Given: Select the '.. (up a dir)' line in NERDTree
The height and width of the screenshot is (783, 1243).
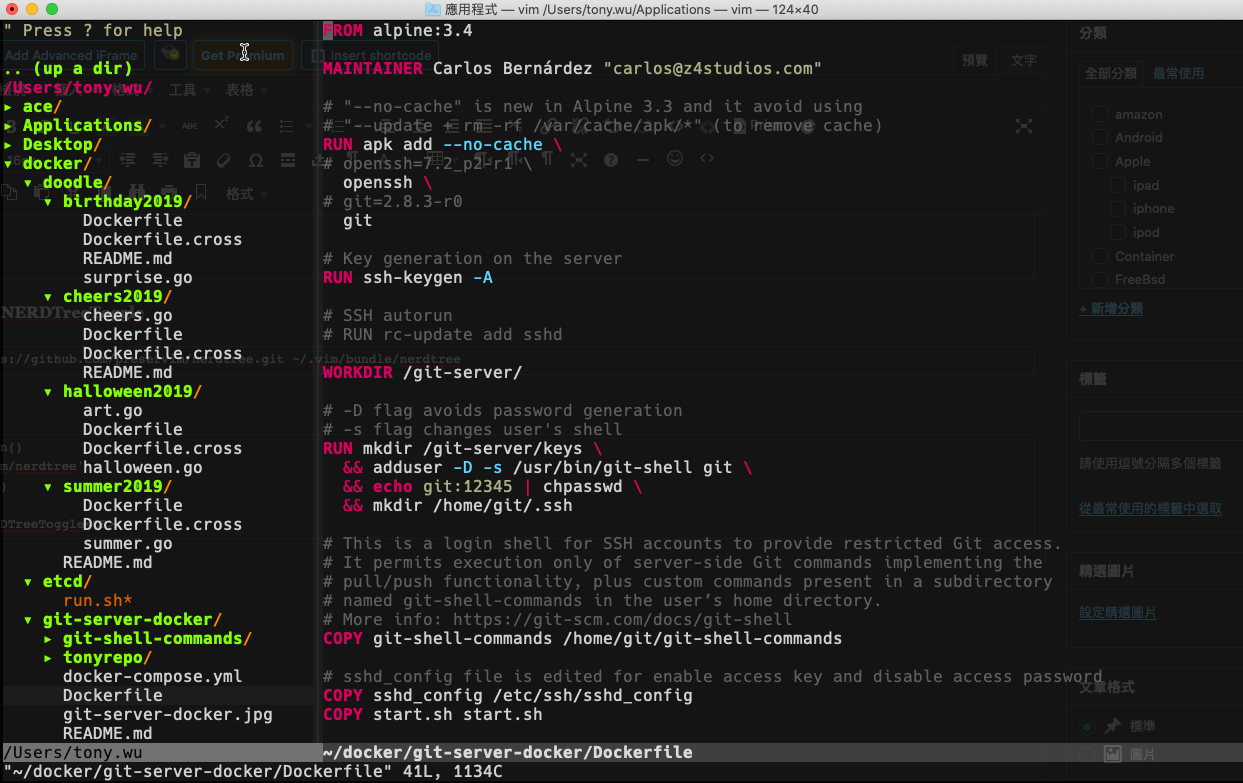Looking at the screenshot, I should pyautogui.click(x=68, y=68).
